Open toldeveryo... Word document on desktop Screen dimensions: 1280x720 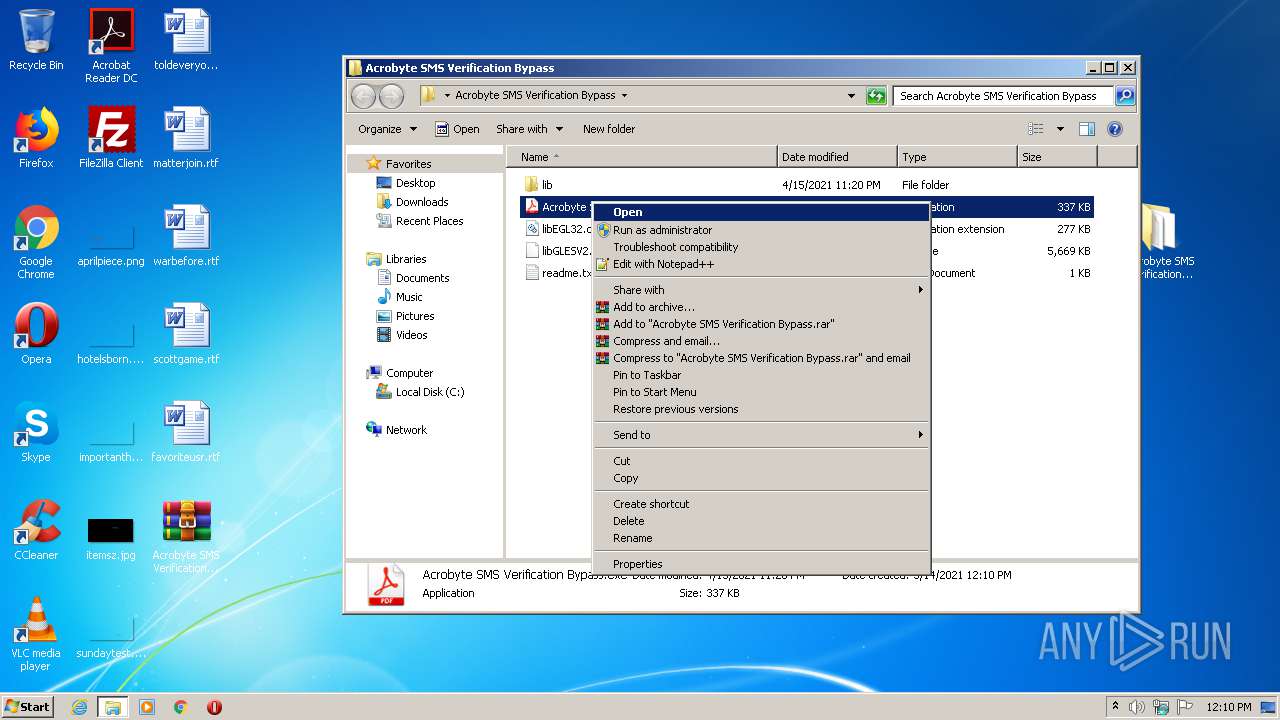point(186,40)
